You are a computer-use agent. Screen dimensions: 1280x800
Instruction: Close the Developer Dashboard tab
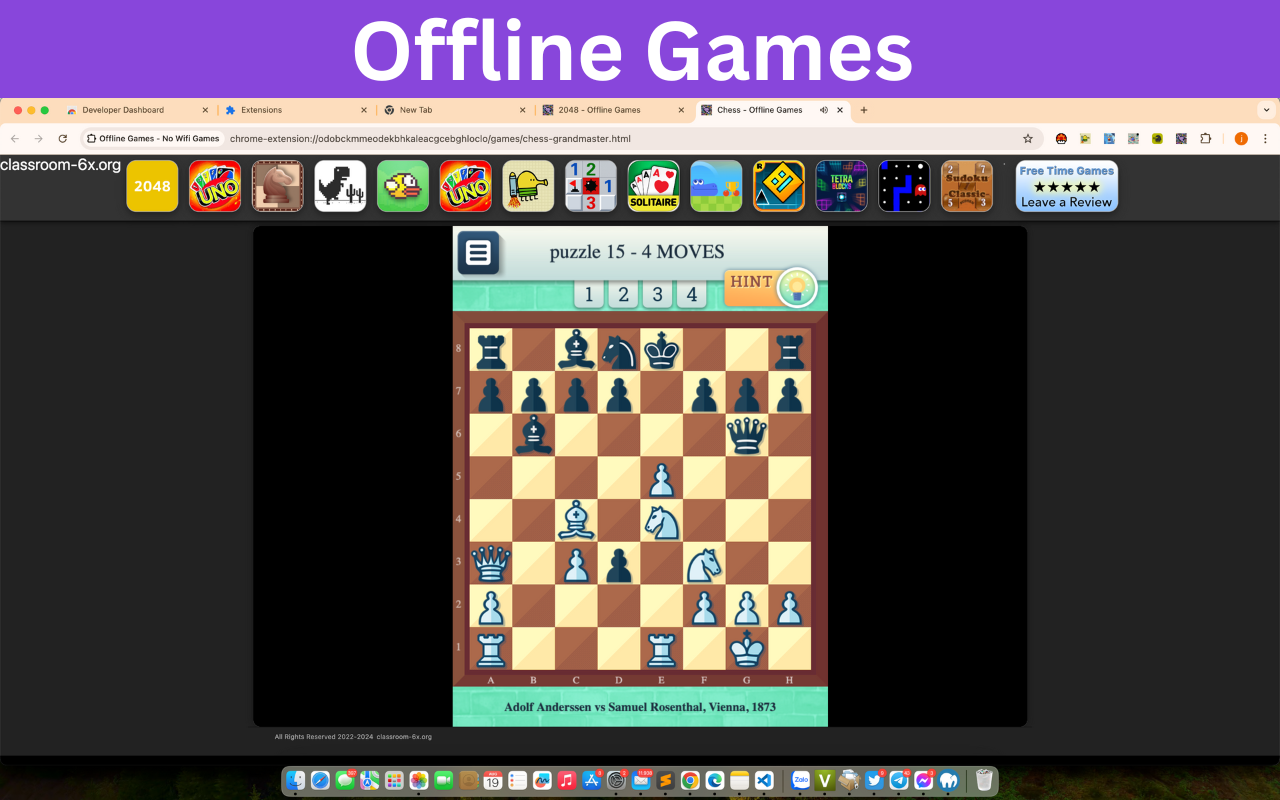(x=205, y=110)
